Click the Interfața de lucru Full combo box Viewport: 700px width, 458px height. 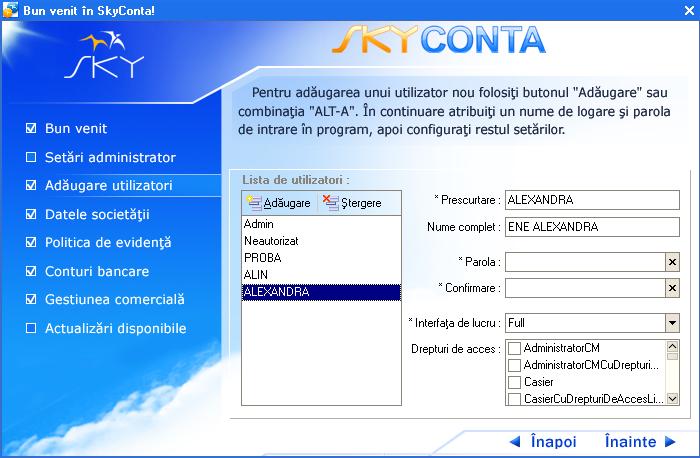pos(585,323)
